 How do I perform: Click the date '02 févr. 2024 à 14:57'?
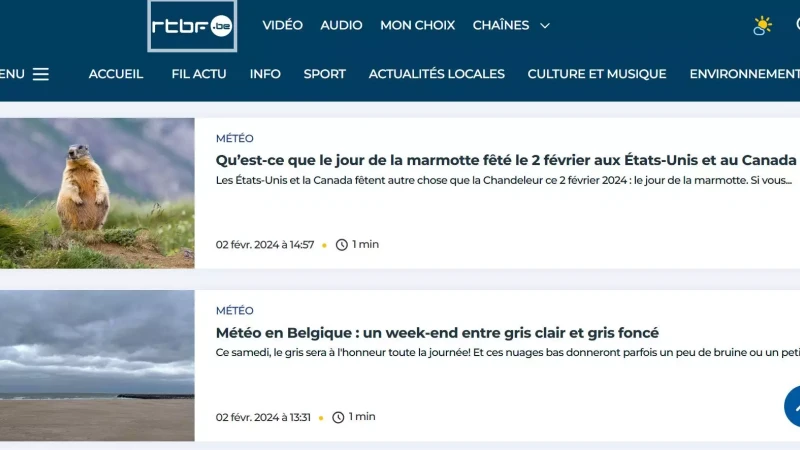coord(265,245)
